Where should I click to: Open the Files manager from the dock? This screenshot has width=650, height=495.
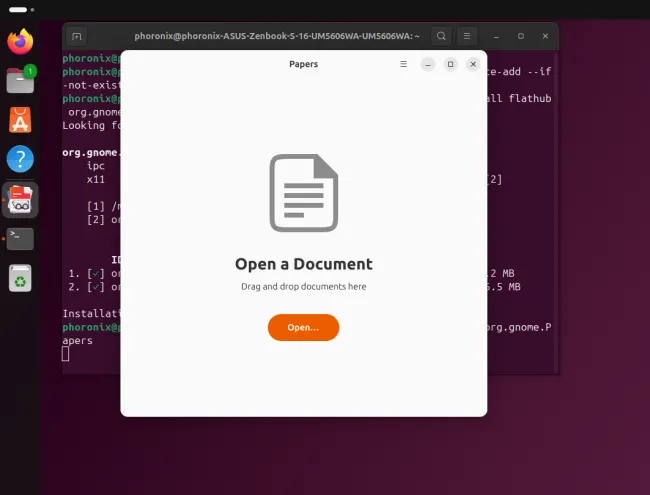point(20,80)
